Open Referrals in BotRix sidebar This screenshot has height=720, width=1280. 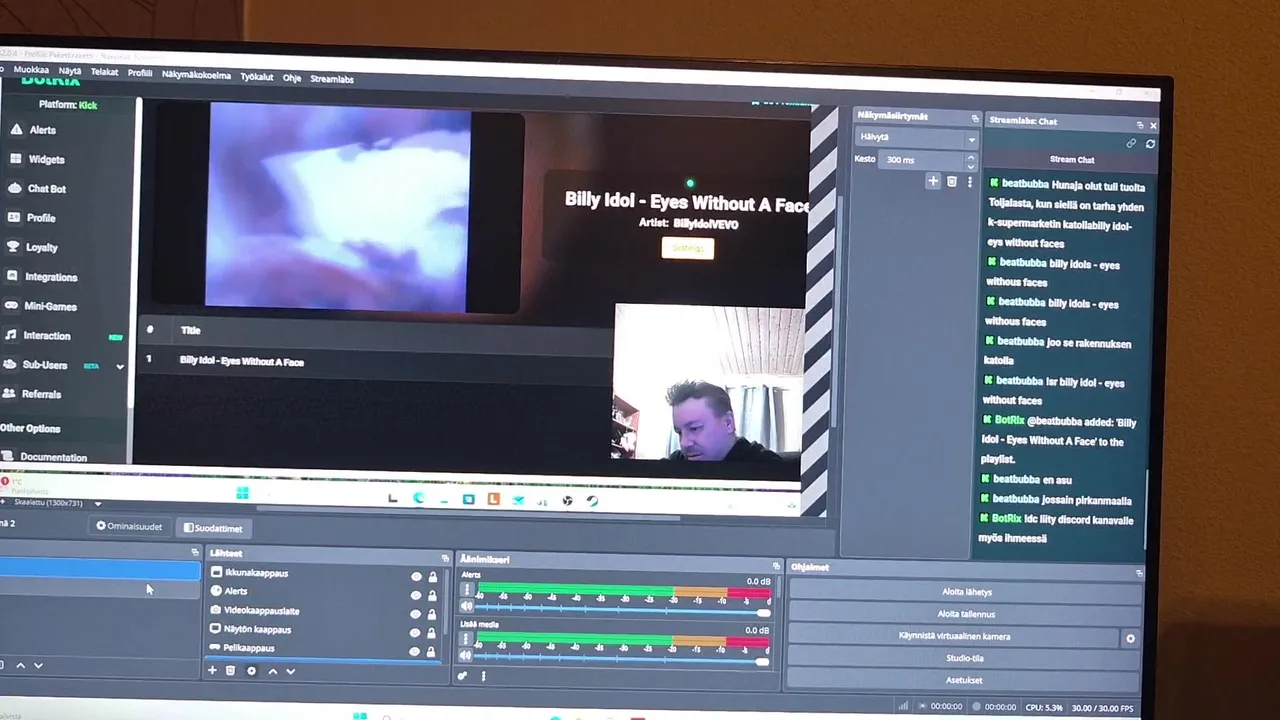coord(32,394)
